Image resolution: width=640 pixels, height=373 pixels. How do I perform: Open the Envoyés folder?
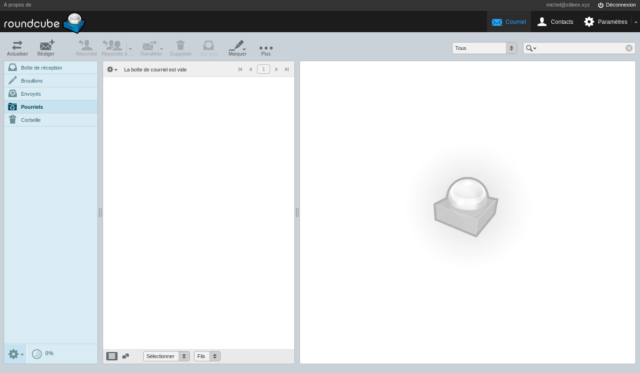coord(51,94)
